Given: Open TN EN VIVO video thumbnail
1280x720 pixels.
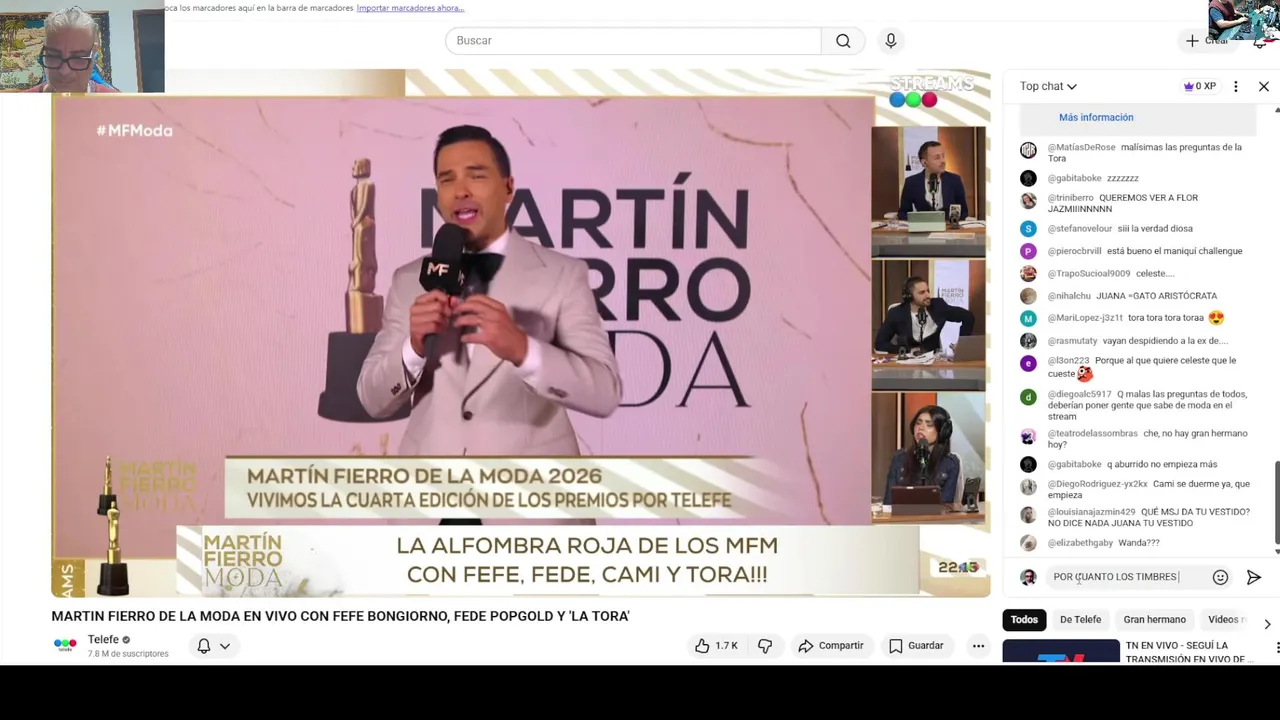Looking at the screenshot, I should click(1061, 652).
